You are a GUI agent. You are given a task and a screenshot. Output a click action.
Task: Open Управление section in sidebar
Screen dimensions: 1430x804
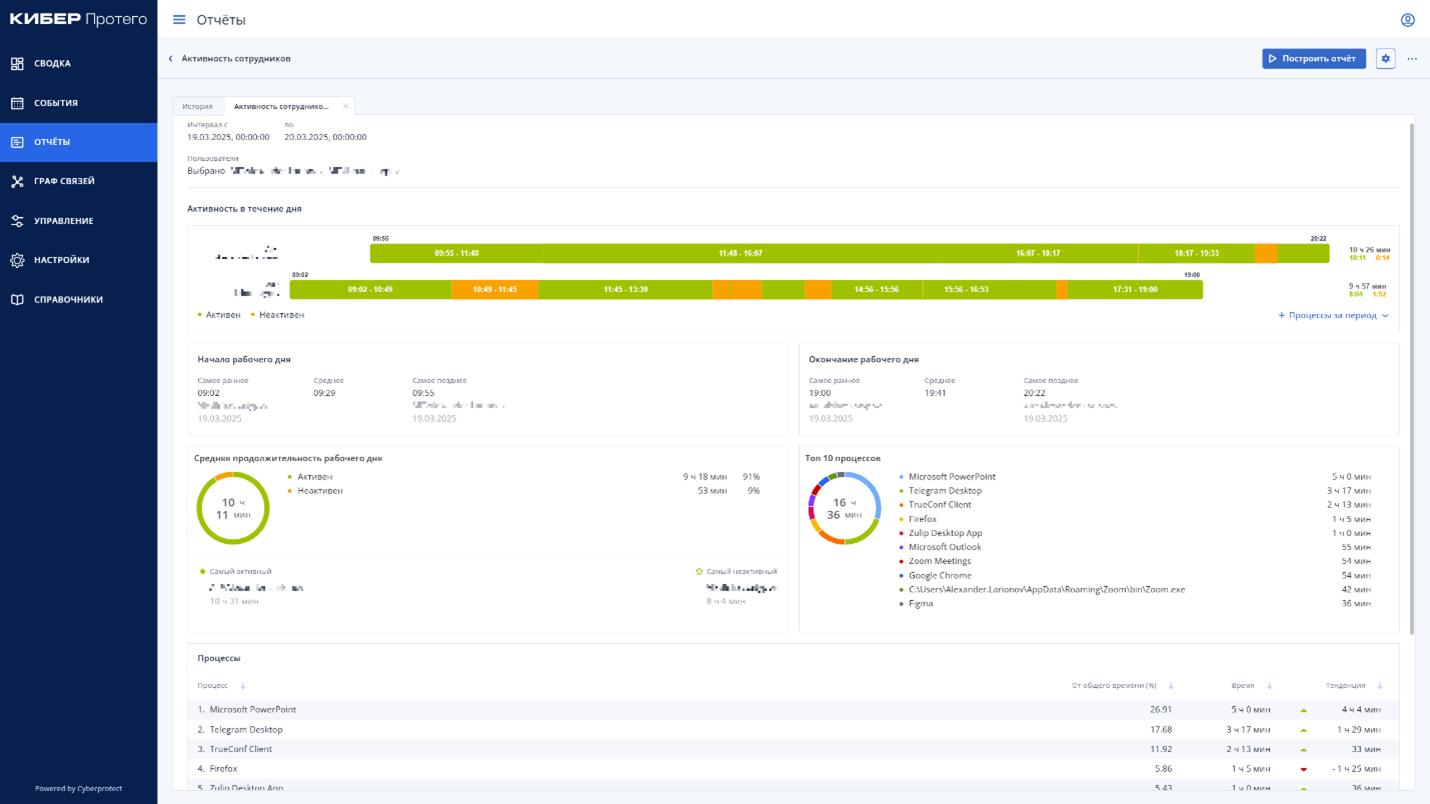(x=78, y=221)
